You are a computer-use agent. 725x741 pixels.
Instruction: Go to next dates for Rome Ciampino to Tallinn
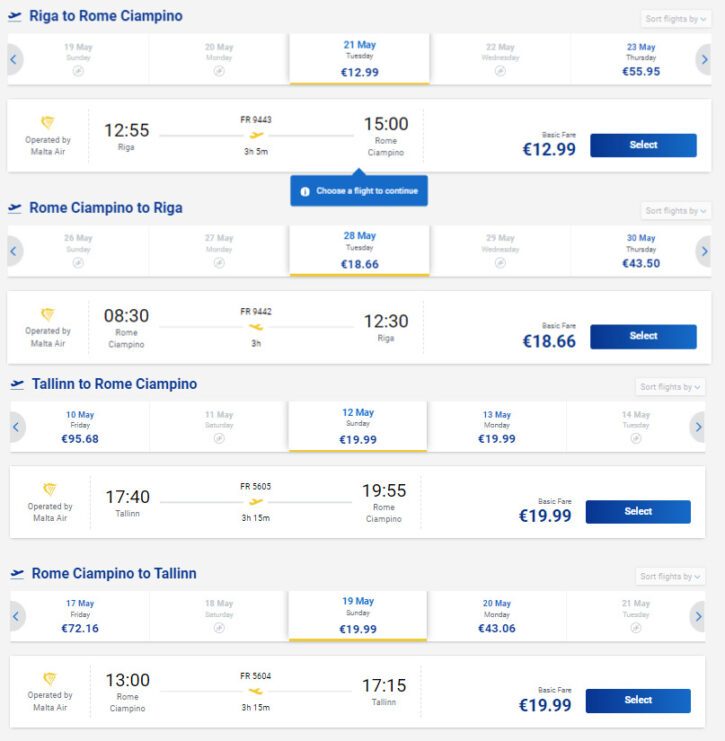(x=698, y=616)
